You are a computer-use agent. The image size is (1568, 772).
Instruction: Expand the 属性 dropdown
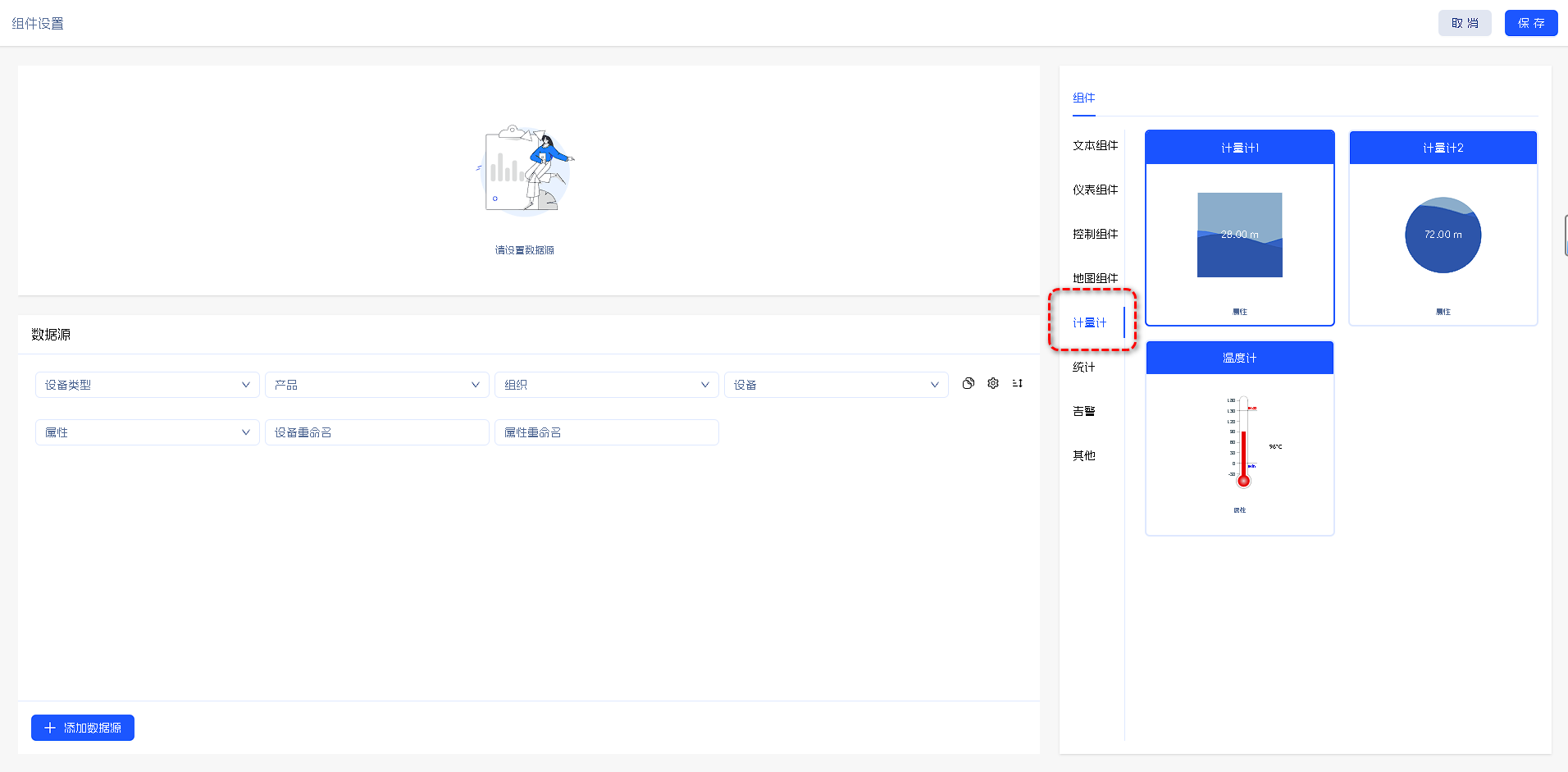(x=147, y=432)
